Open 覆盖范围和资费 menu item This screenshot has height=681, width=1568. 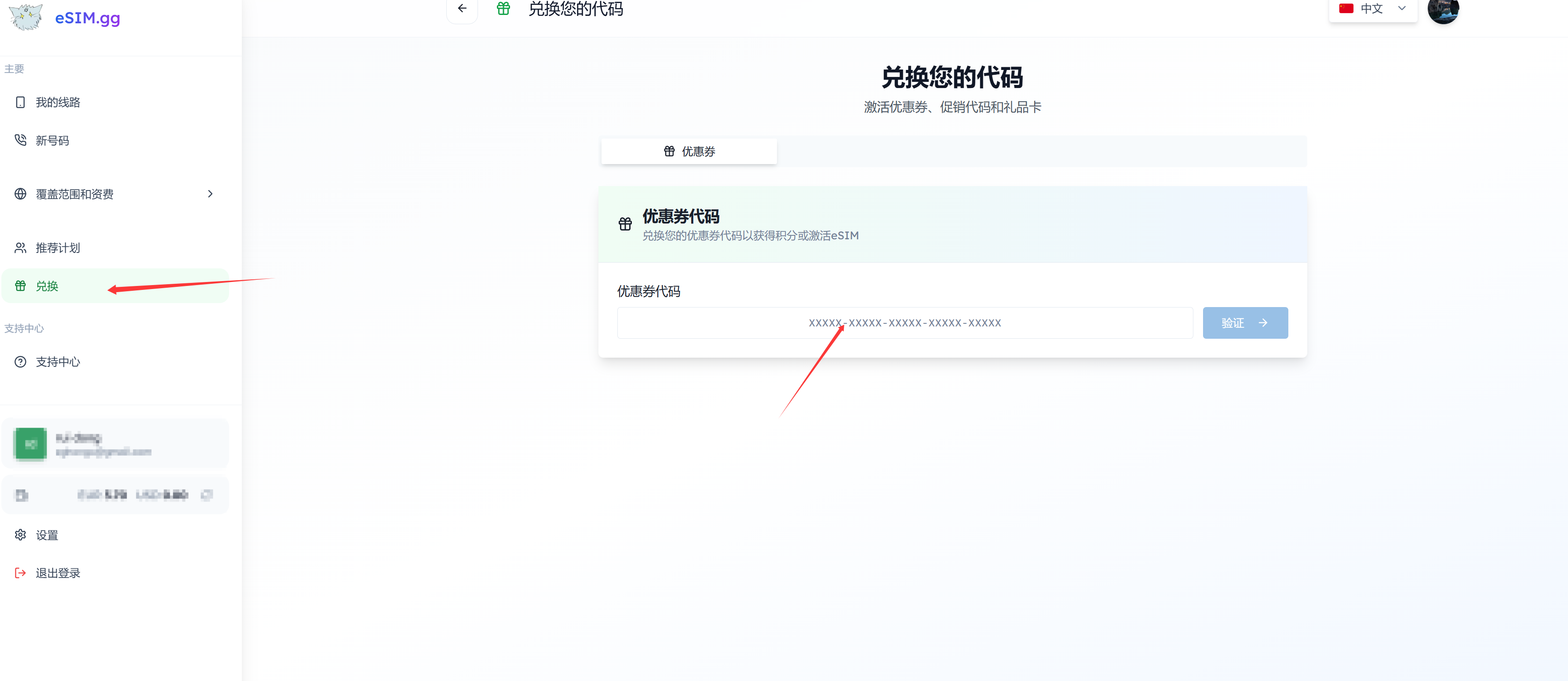115,194
